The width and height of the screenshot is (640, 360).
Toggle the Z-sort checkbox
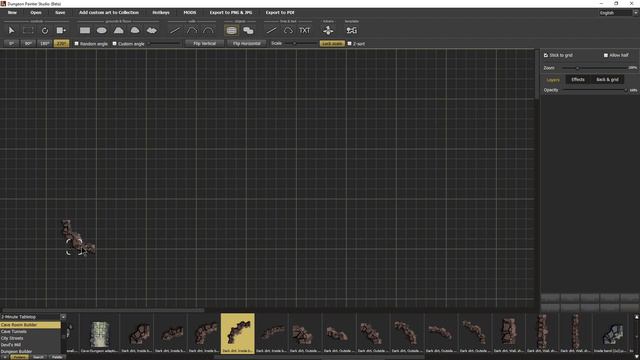tap(349, 43)
